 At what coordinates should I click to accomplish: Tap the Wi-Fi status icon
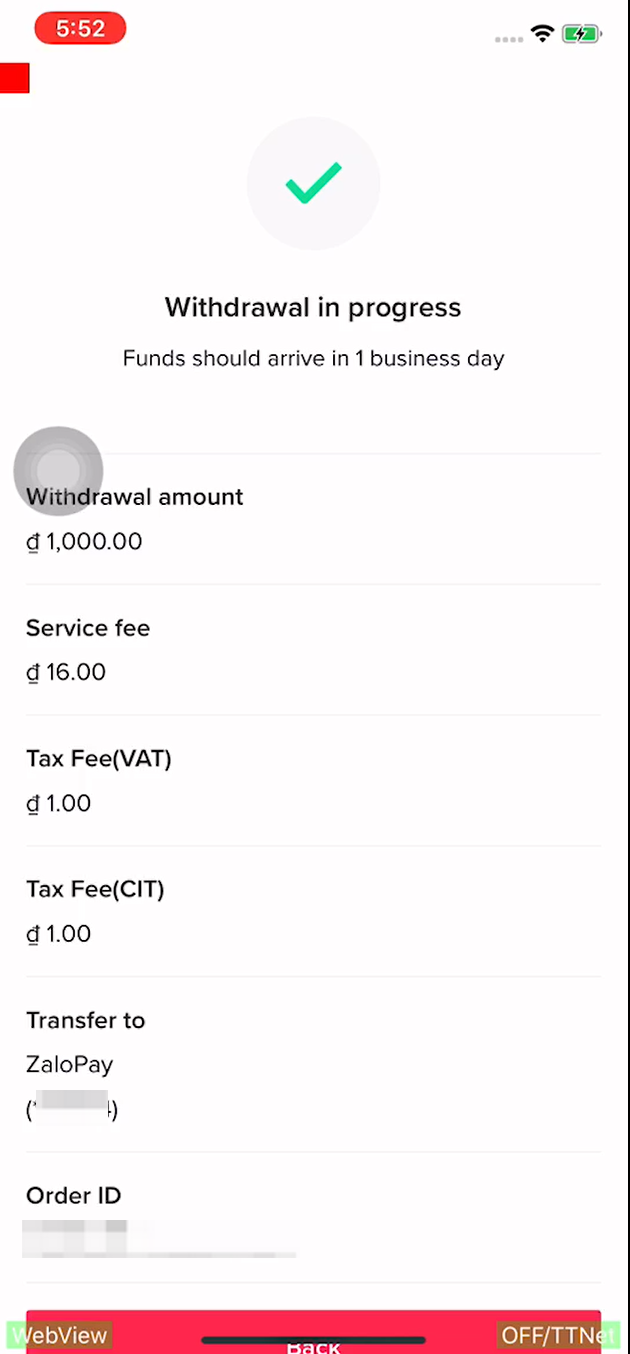(x=543, y=33)
